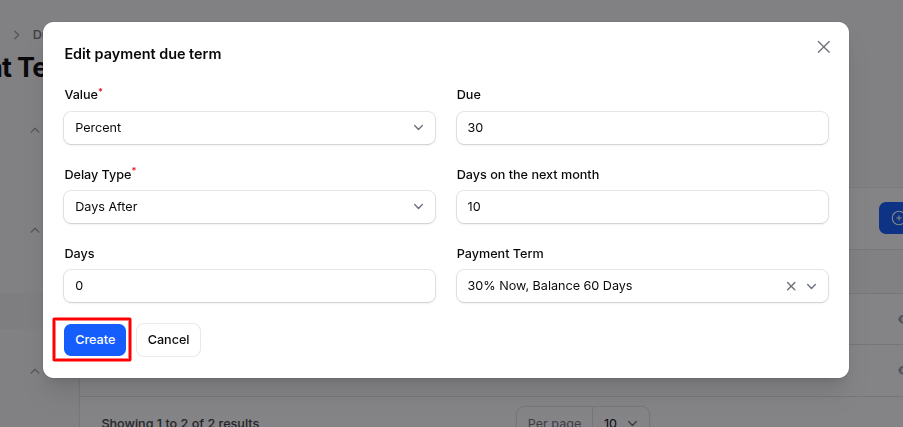Collapse the bottom sidebar section chevron
The width and height of the screenshot is (903, 427).
[35, 370]
